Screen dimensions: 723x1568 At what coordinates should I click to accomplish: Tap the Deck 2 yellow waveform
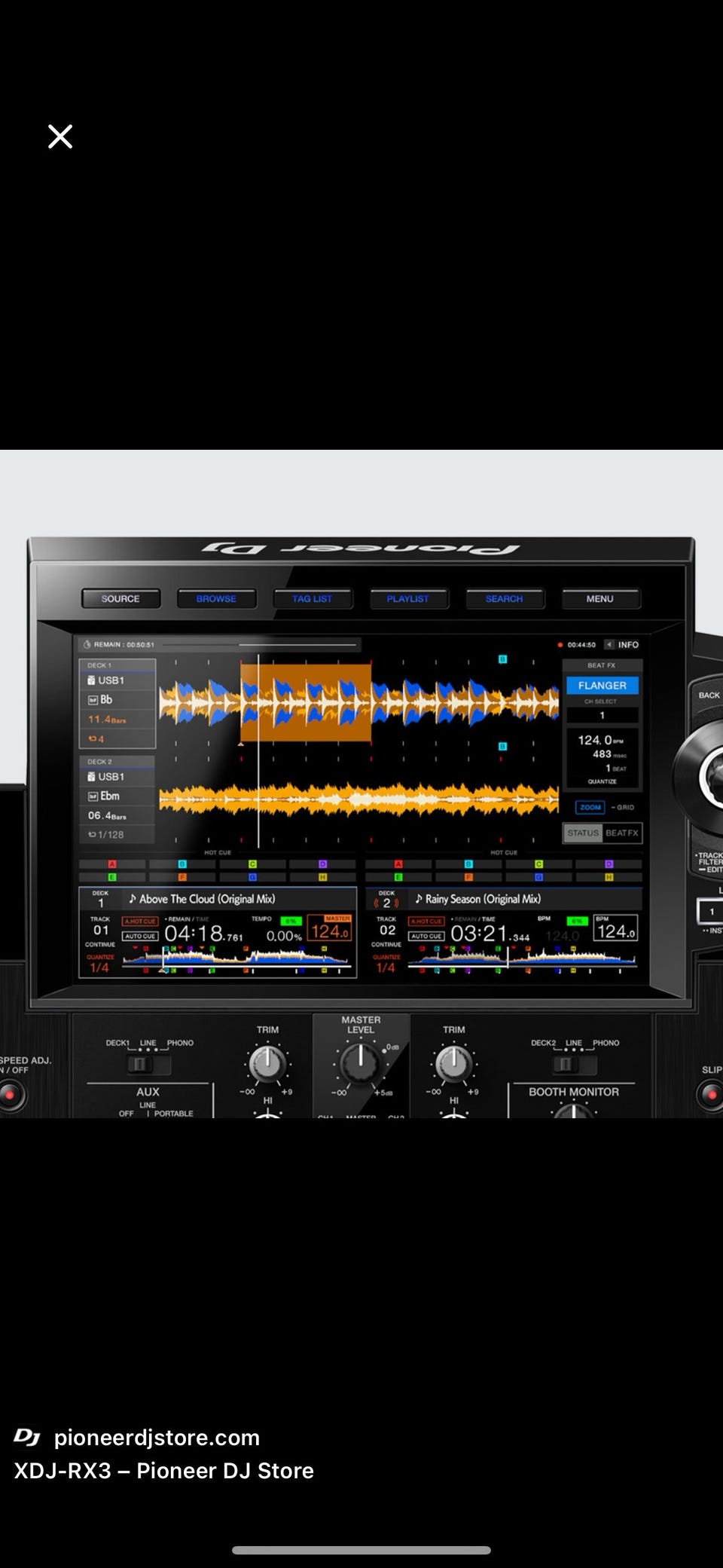click(x=359, y=799)
